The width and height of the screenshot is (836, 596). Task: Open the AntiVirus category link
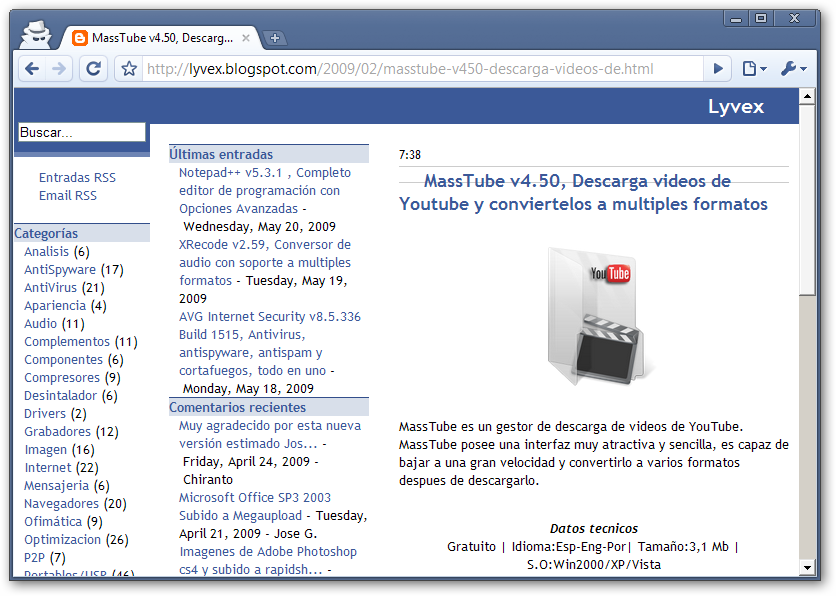50,287
